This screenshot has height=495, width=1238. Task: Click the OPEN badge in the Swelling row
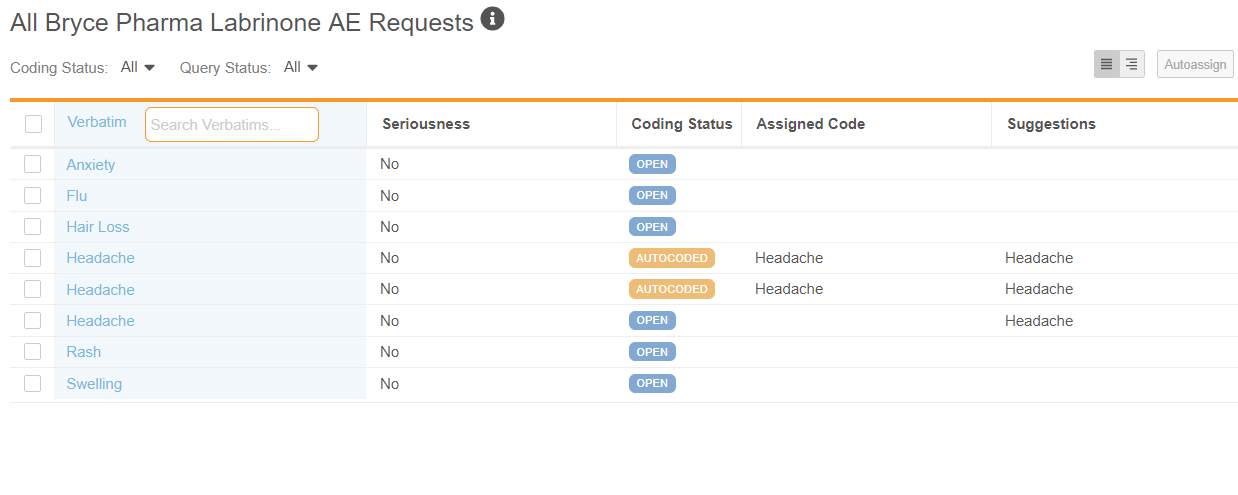tap(652, 383)
